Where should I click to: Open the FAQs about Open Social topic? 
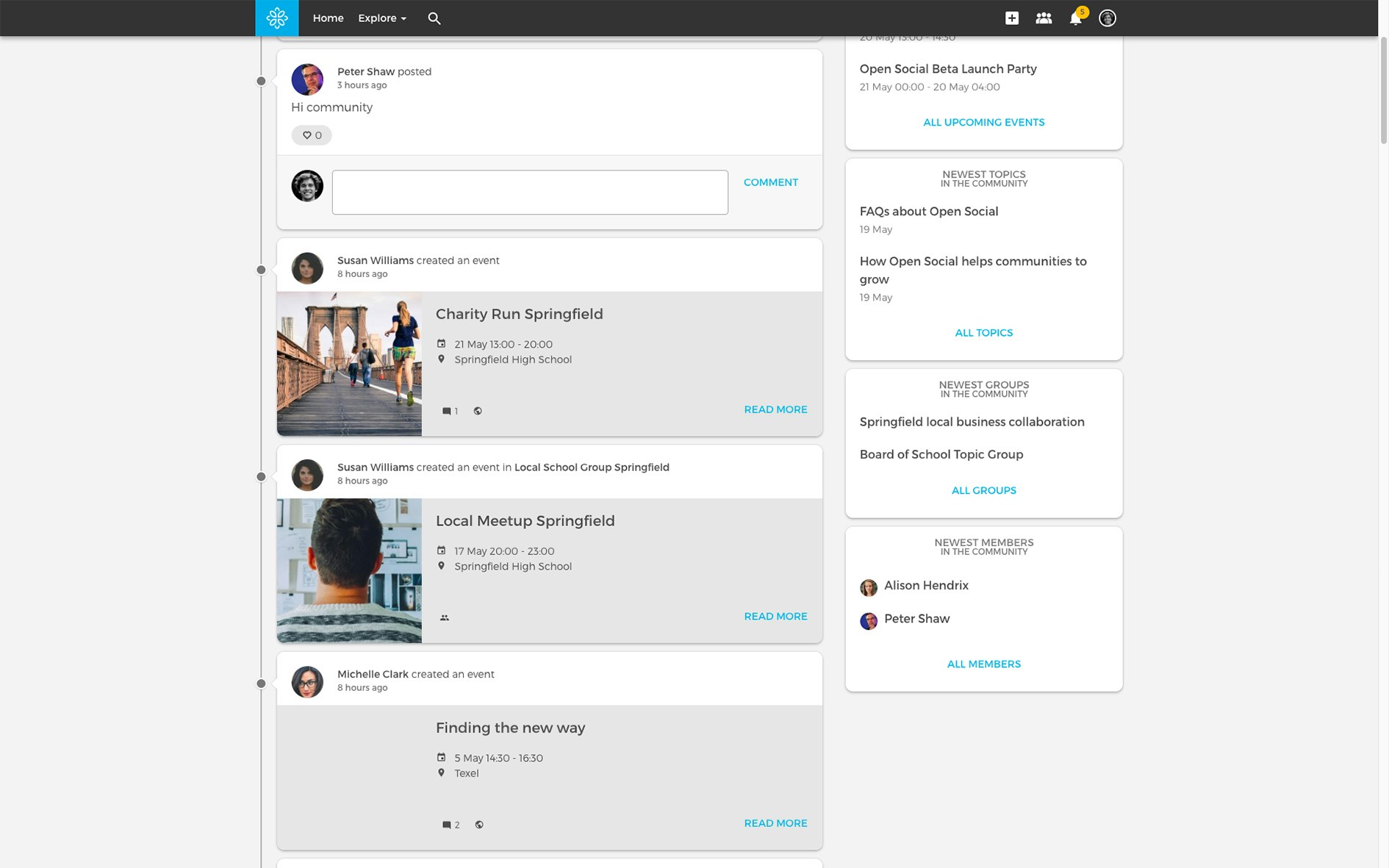tap(928, 211)
